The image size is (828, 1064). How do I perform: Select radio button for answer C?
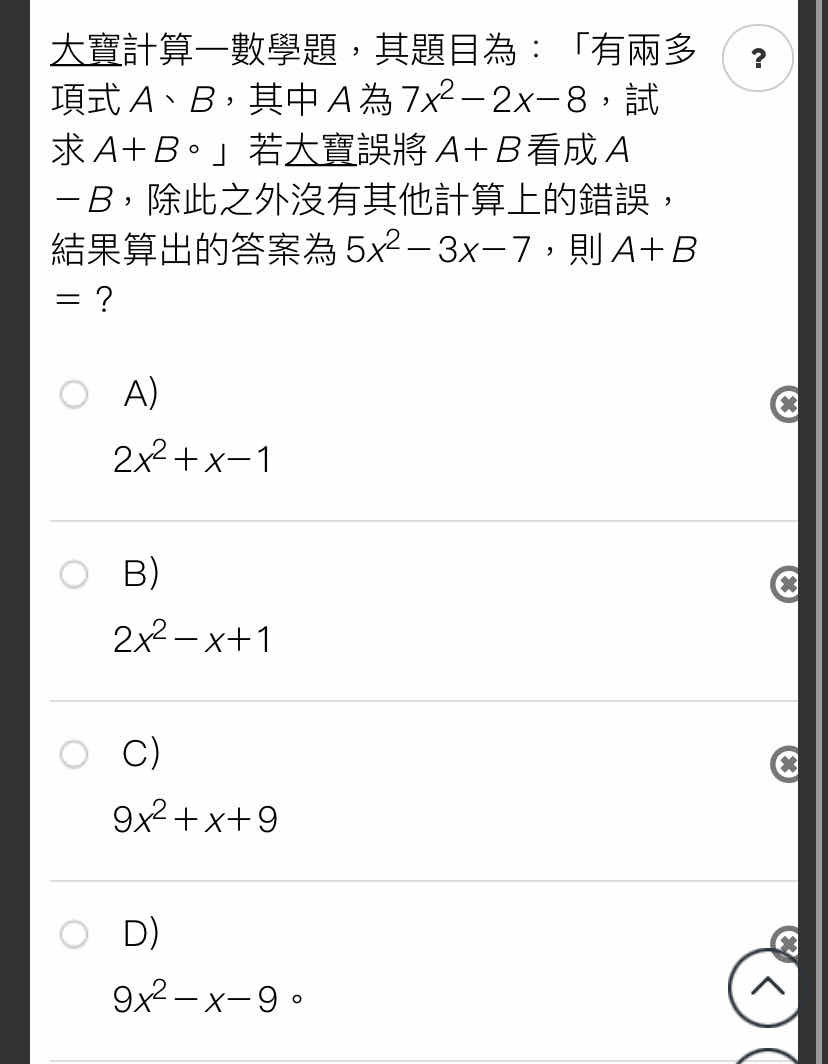tap(74, 754)
